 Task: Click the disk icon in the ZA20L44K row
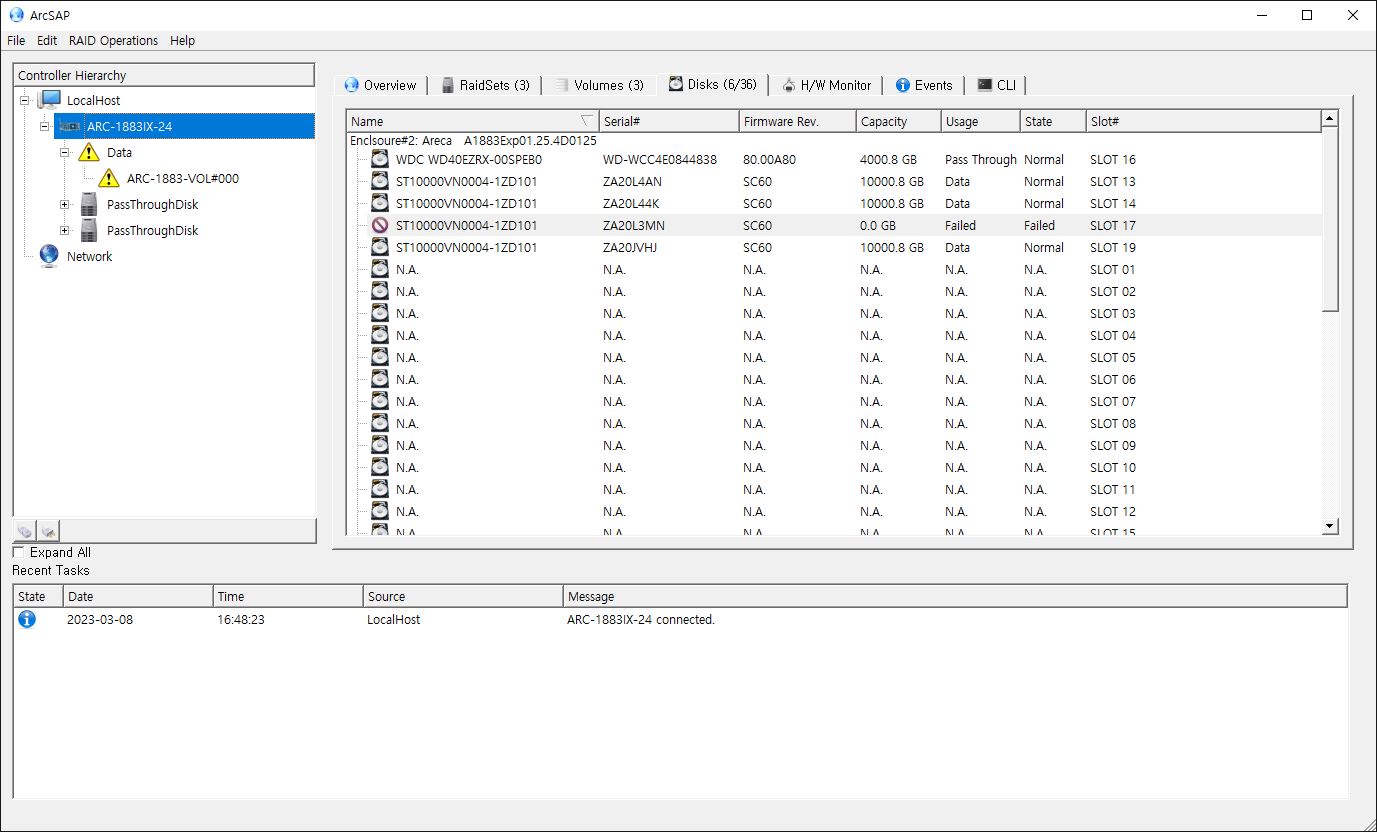380,203
